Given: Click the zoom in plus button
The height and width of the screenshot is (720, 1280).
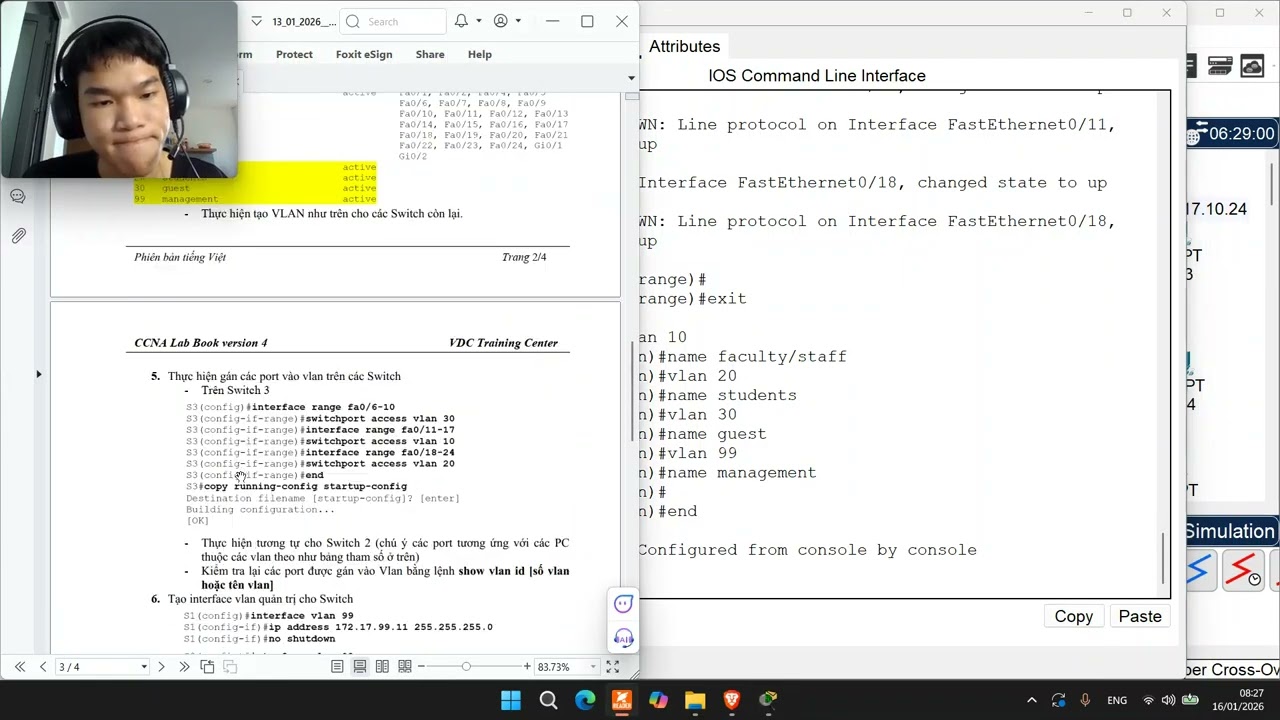Looking at the screenshot, I should [x=527, y=667].
